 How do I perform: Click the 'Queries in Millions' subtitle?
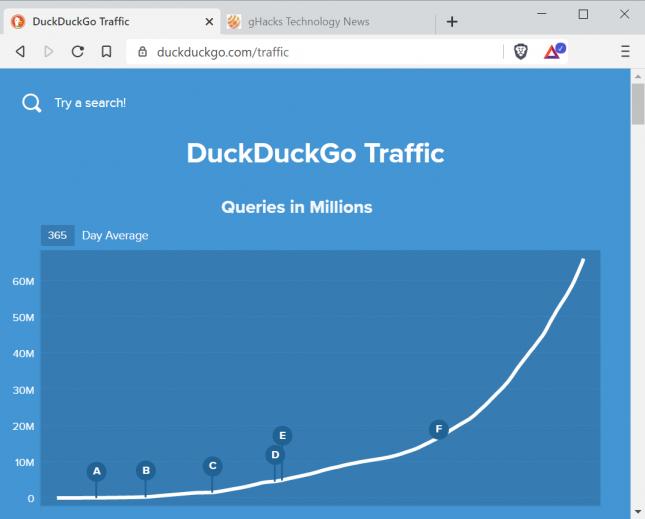(x=297, y=207)
